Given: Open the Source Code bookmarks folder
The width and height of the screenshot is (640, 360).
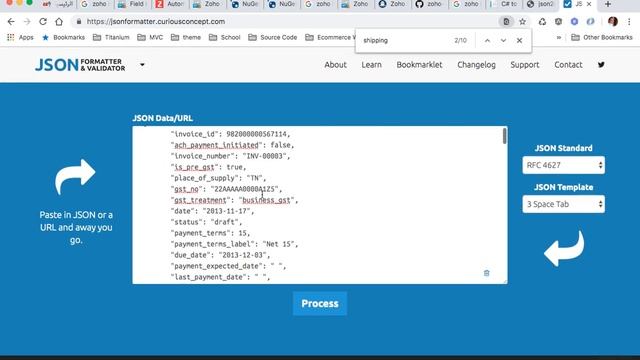Looking at the screenshot, I should (x=273, y=38).
